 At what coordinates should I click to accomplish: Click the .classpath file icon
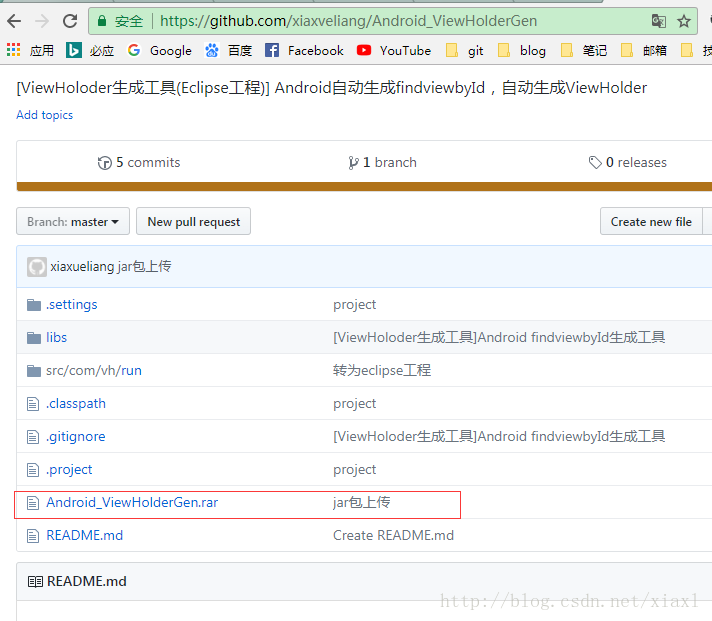(x=33, y=404)
